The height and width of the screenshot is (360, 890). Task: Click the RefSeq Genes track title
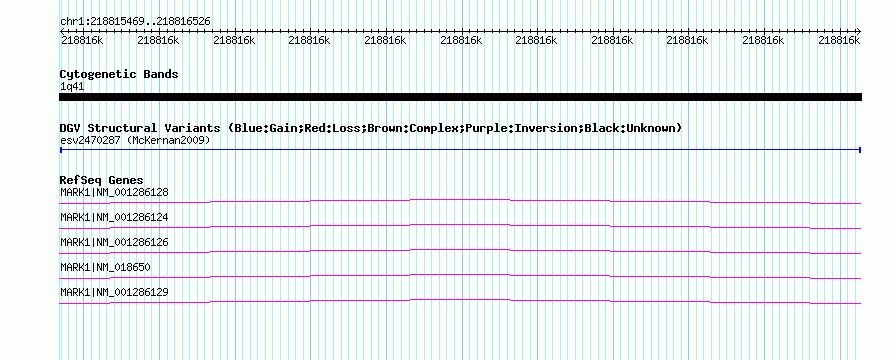[x=102, y=181]
